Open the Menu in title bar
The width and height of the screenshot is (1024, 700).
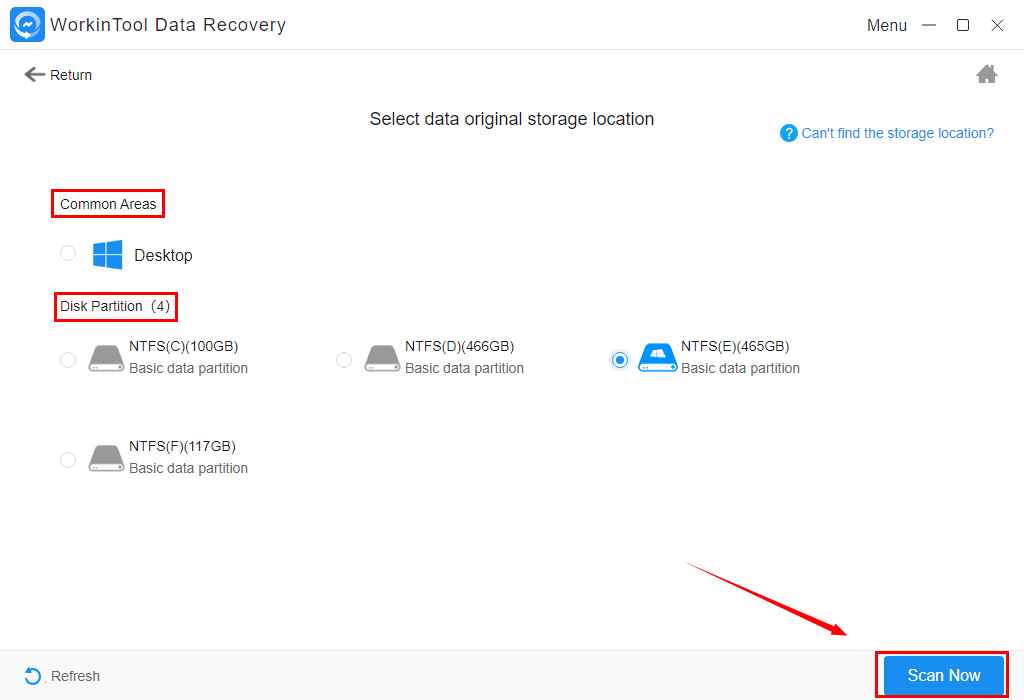[x=887, y=25]
